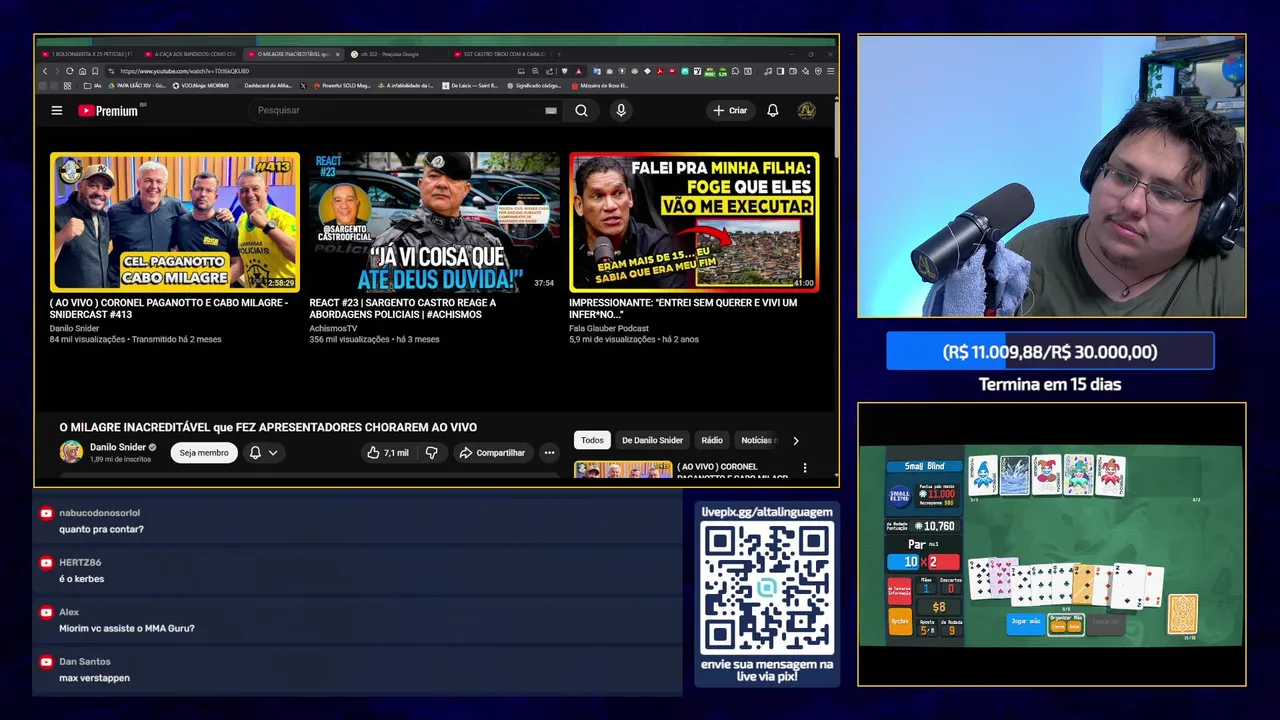
Task: Open 'REACT #23 | SARGENTO CASTRO' video title
Action: (402, 308)
